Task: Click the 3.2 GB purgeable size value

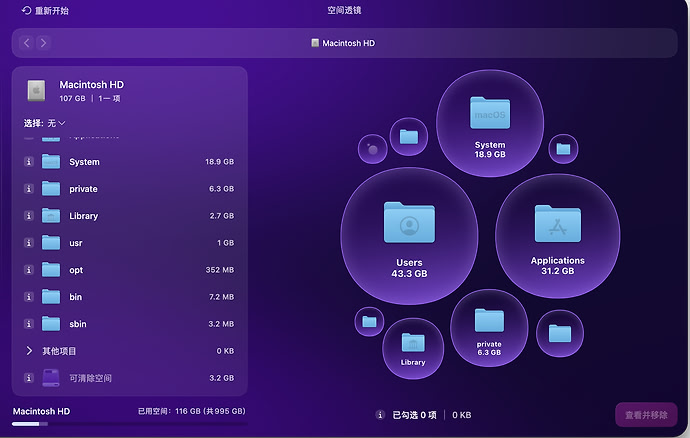Action: [222, 378]
